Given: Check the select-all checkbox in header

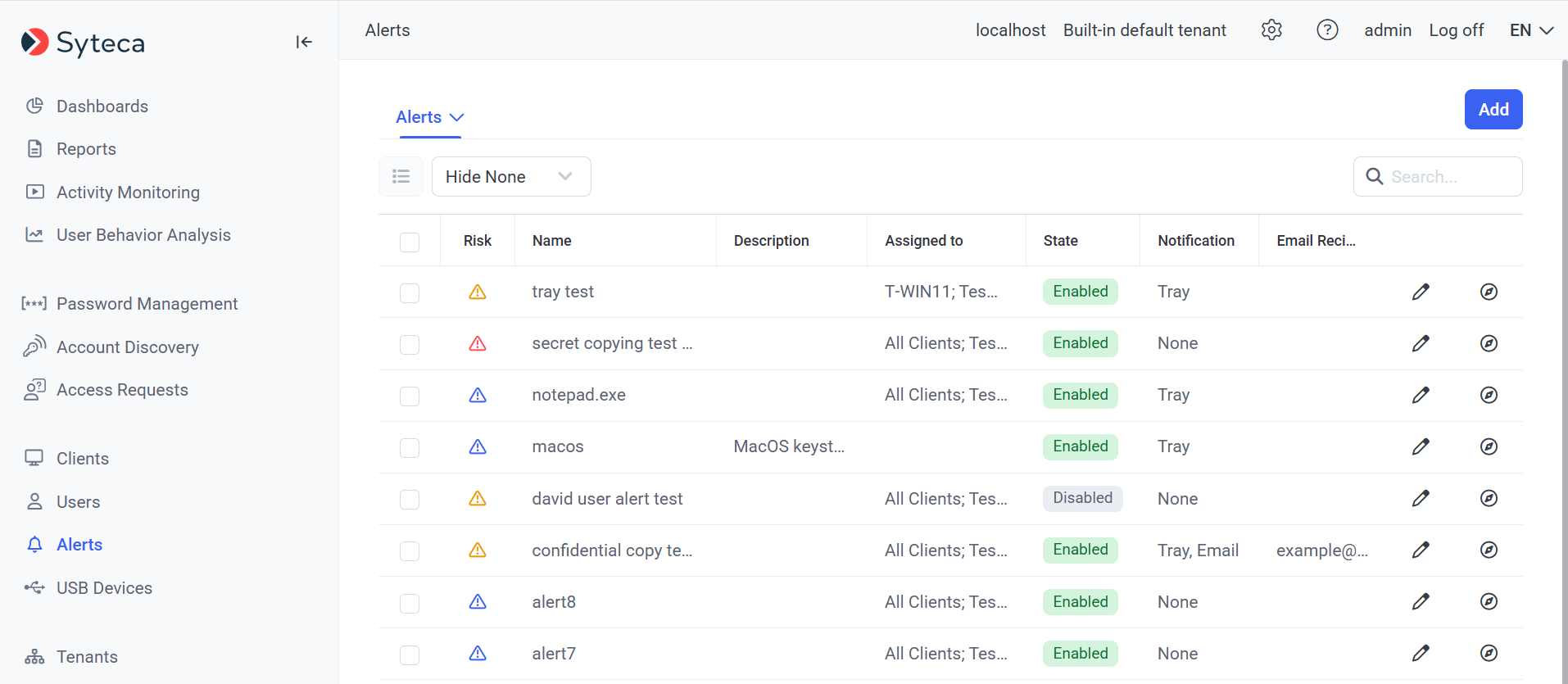Looking at the screenshot, I should click(410, 242).
